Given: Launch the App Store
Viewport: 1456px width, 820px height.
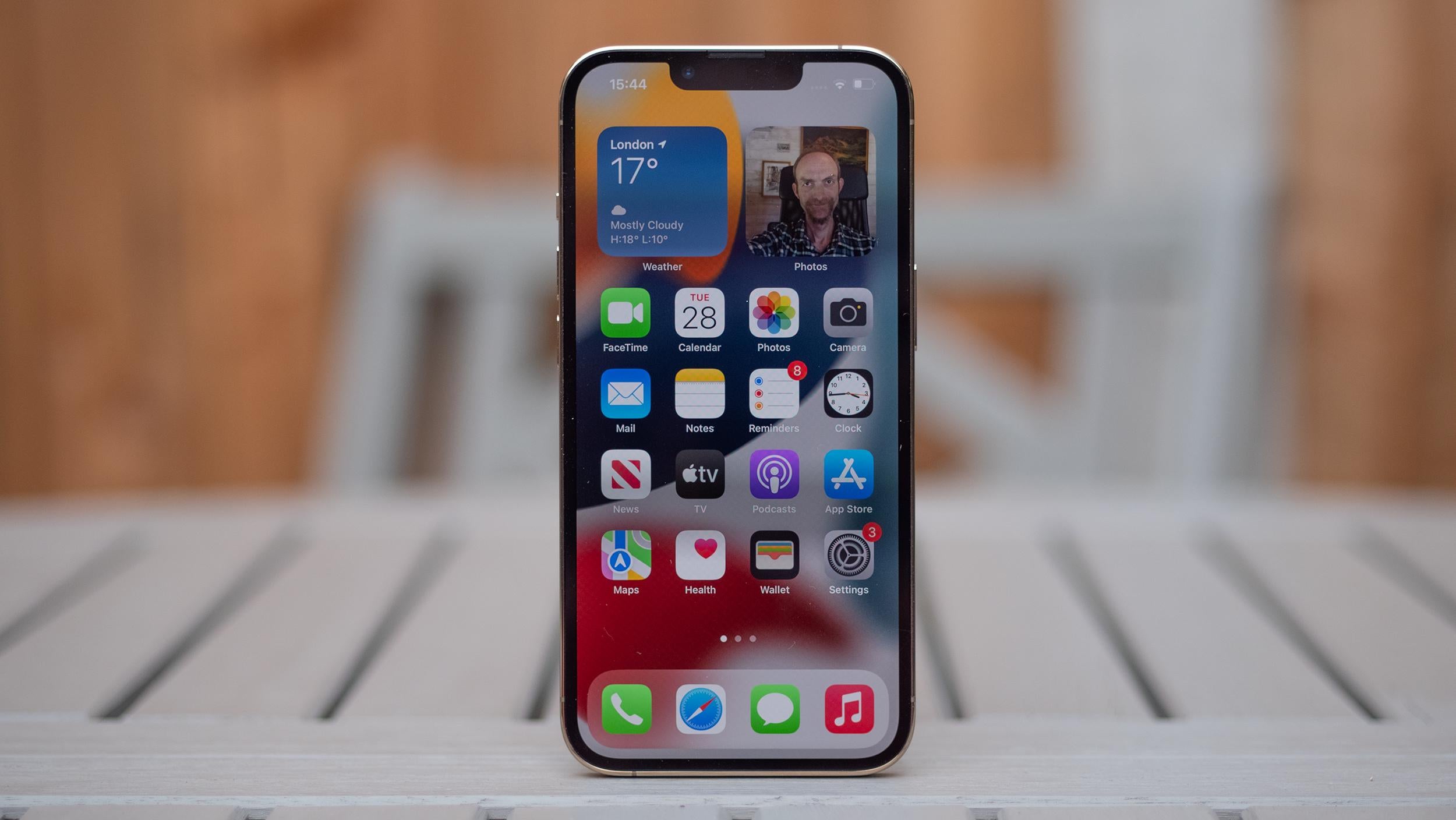Looking at the screenshot, I should tap(849, 478).
